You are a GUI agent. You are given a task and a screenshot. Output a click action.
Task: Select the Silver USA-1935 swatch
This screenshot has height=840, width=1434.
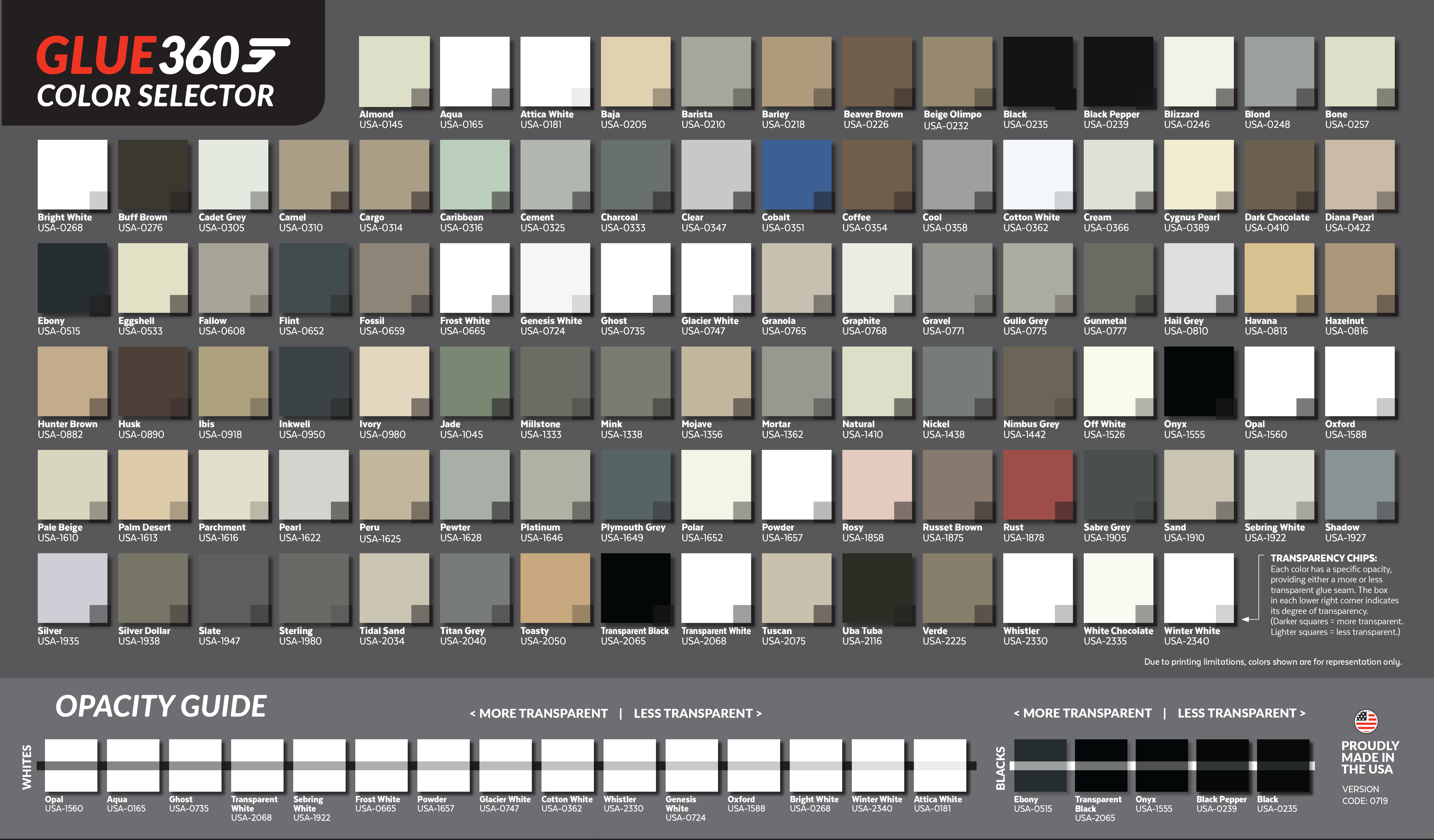tap(72, 588)
